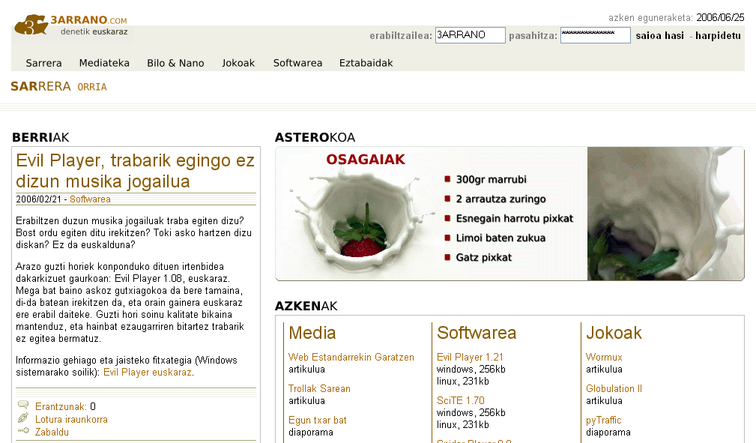Click the 3ARRANO.com fish logo
756x443 pixels.
(x=31, y=25)
